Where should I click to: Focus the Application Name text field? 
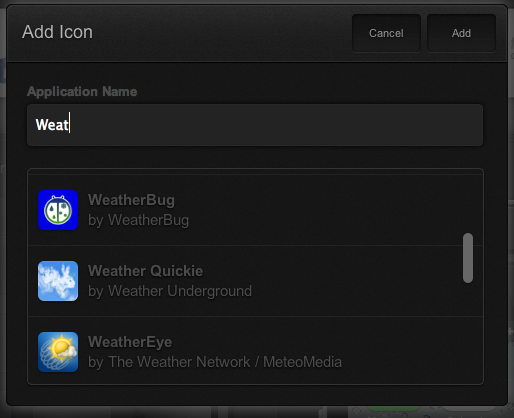tap(255, 125)
